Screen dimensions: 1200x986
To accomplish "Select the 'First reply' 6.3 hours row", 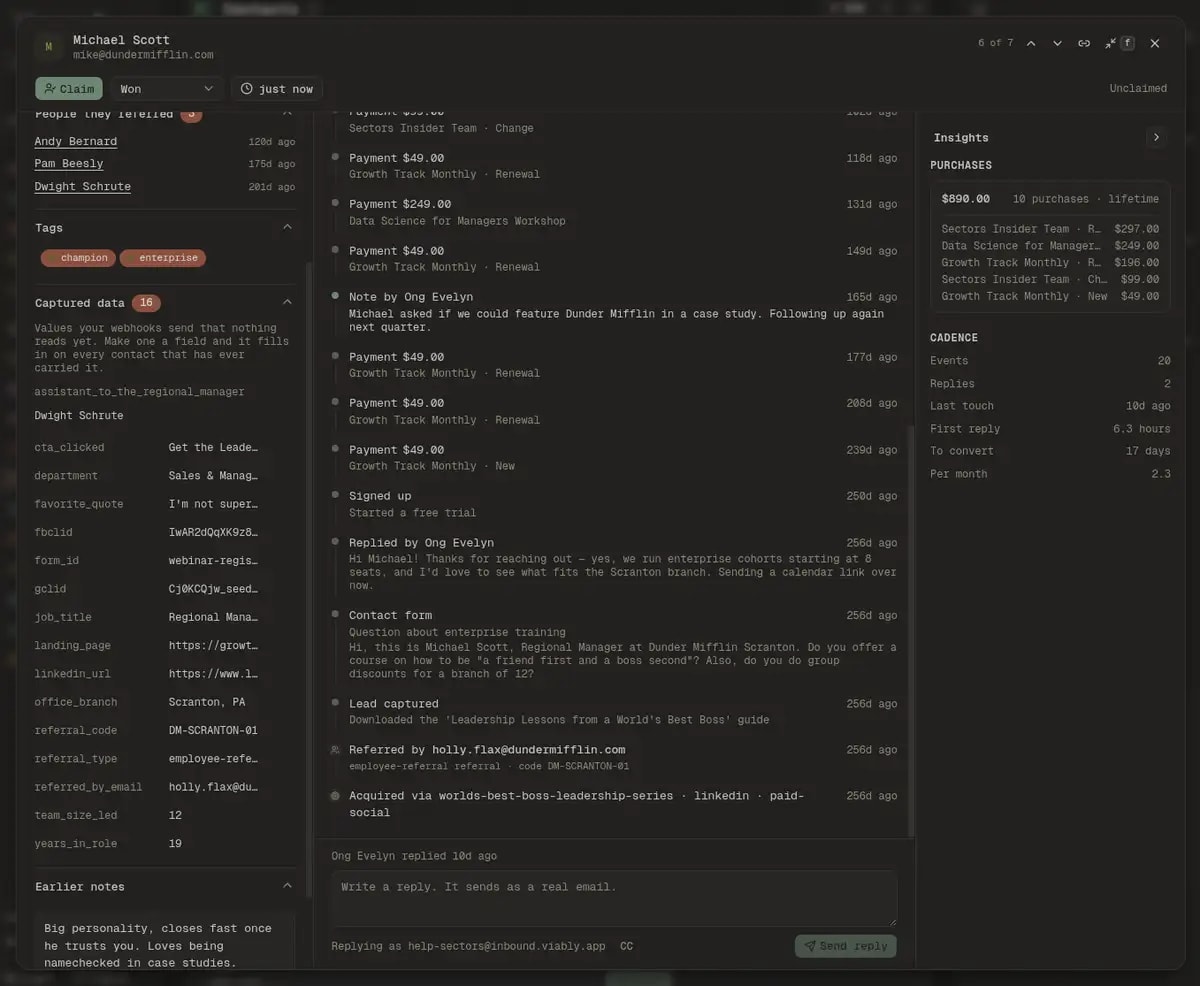I will [1050, 429].
